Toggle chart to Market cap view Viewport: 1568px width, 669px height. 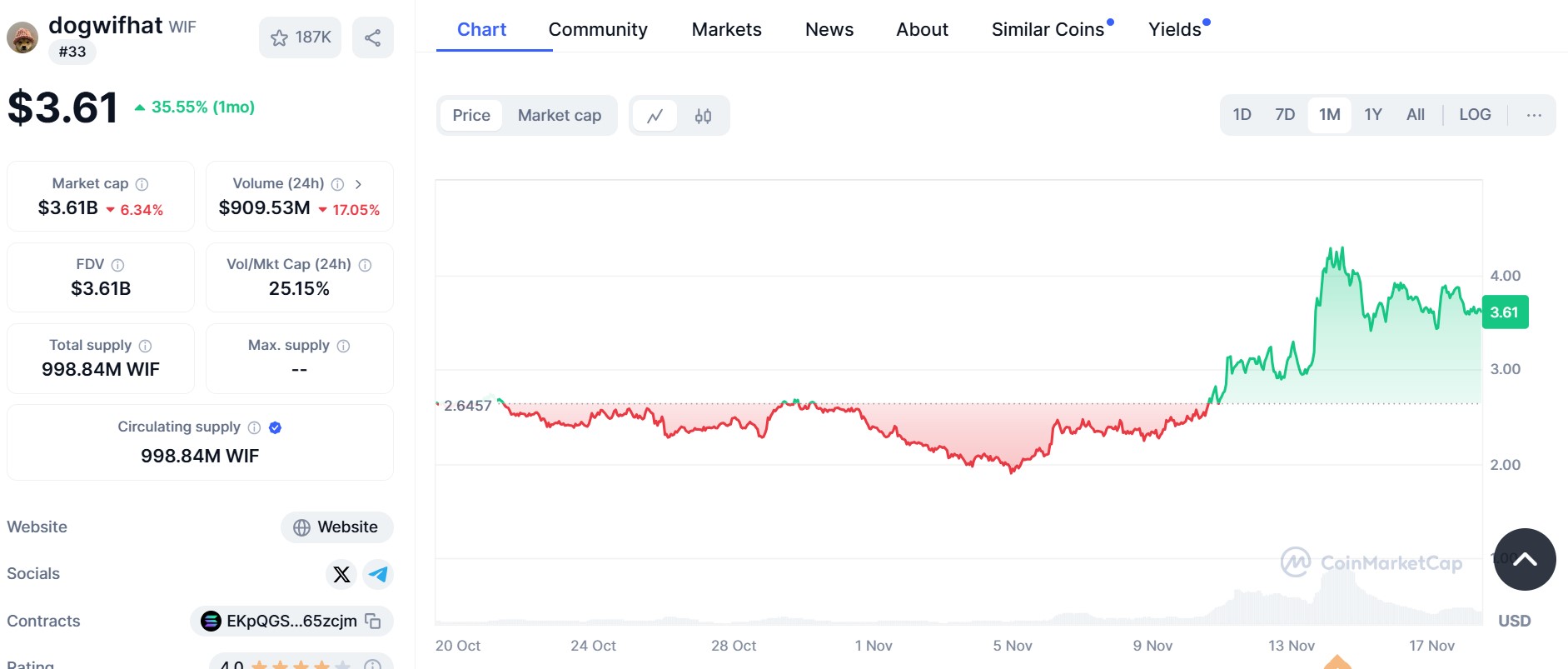tap(559, 116)
